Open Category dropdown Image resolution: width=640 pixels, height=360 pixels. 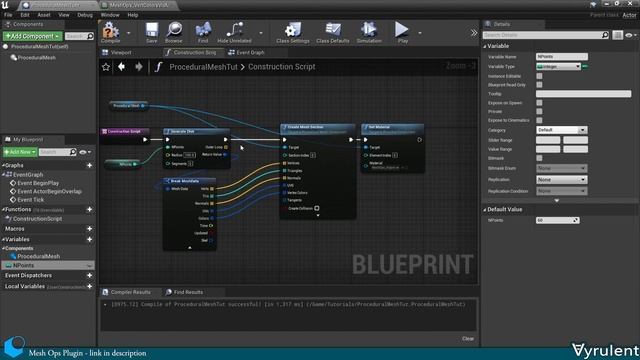click(562, 130)
